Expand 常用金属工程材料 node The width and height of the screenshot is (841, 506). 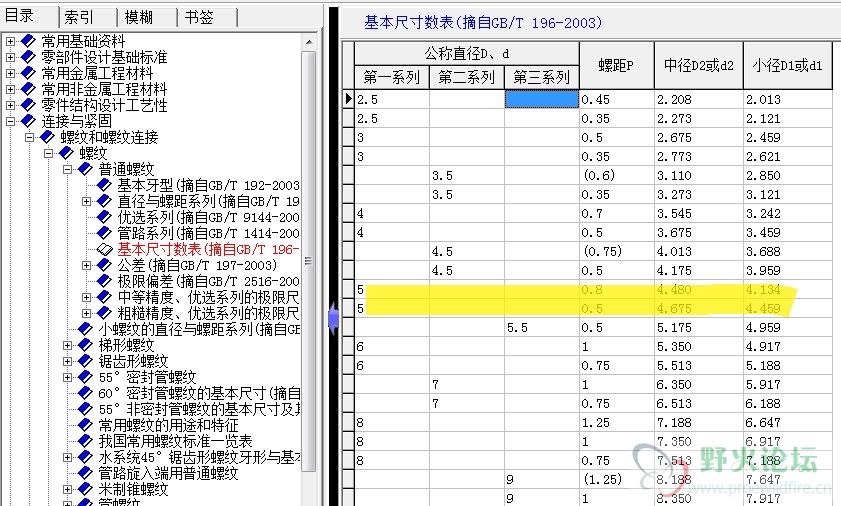coord(11,73)
